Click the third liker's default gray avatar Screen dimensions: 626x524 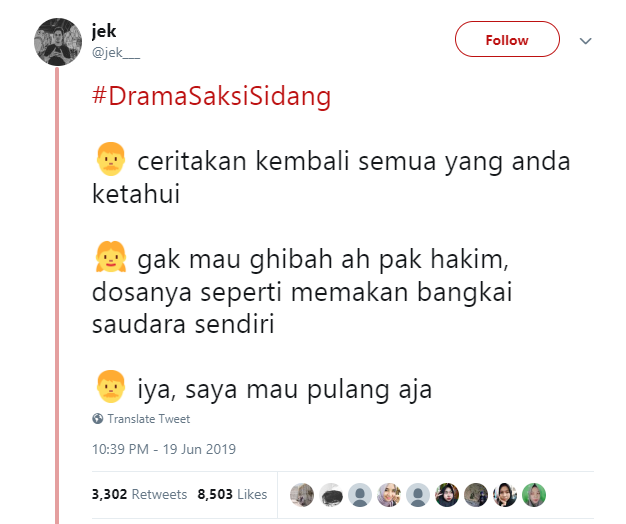[x=360, y=495]
